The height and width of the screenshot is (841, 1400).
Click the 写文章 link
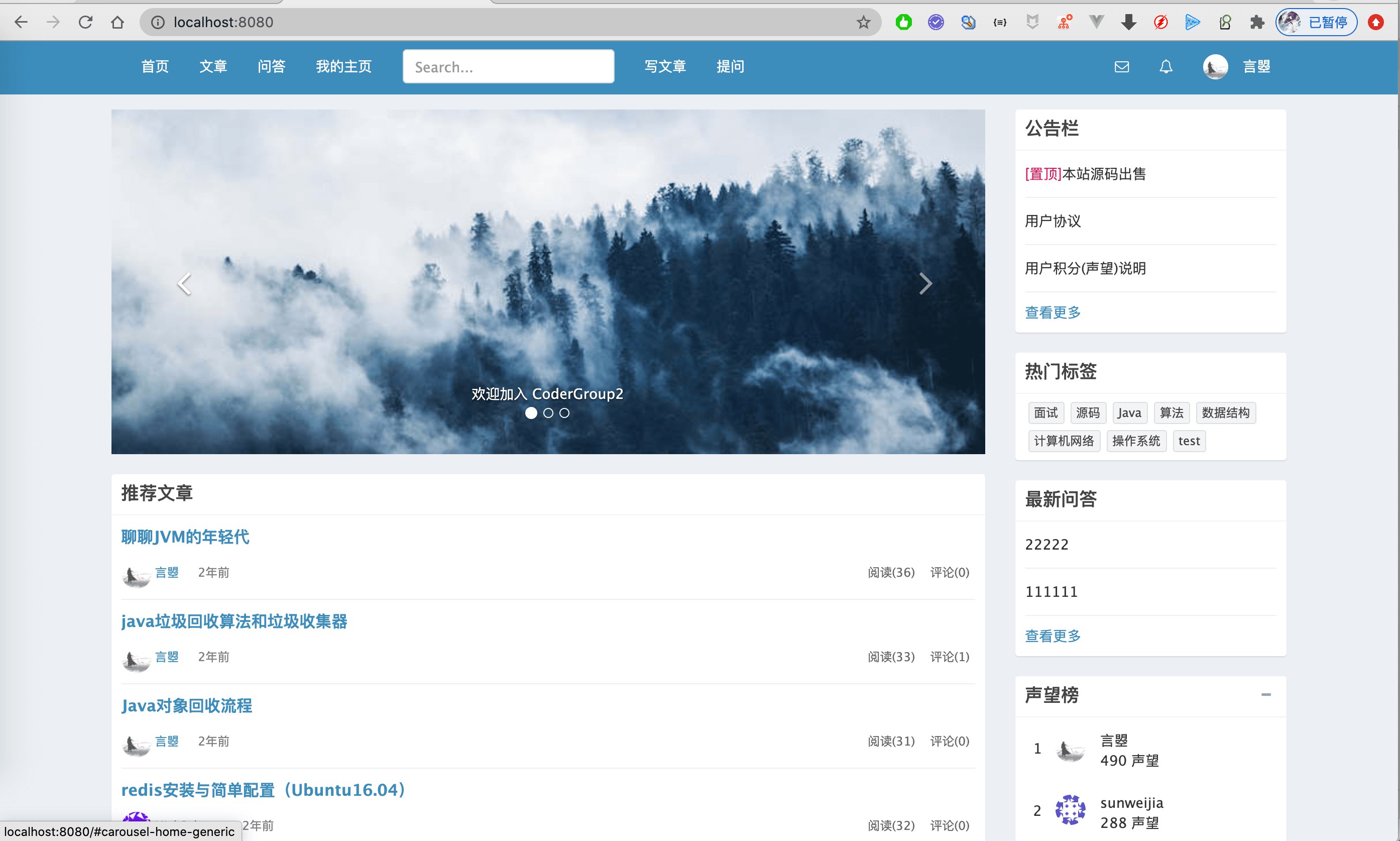665,67
